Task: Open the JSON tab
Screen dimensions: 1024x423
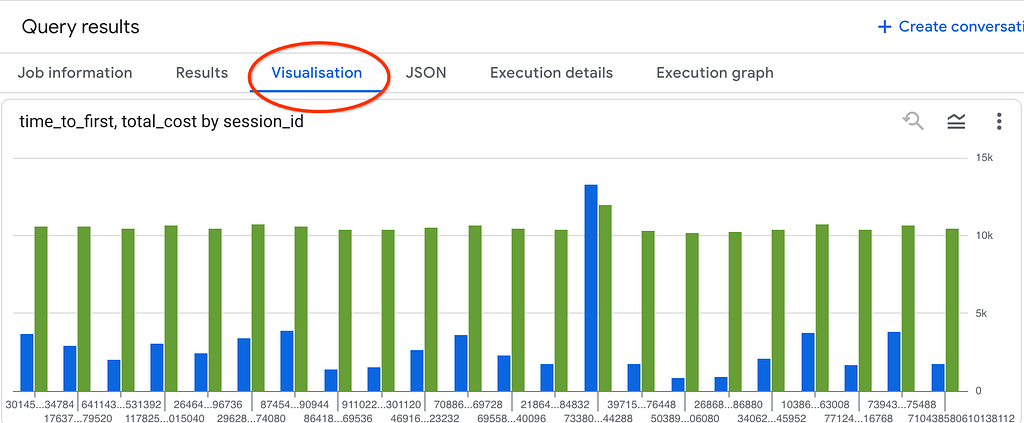Action: 426,72
